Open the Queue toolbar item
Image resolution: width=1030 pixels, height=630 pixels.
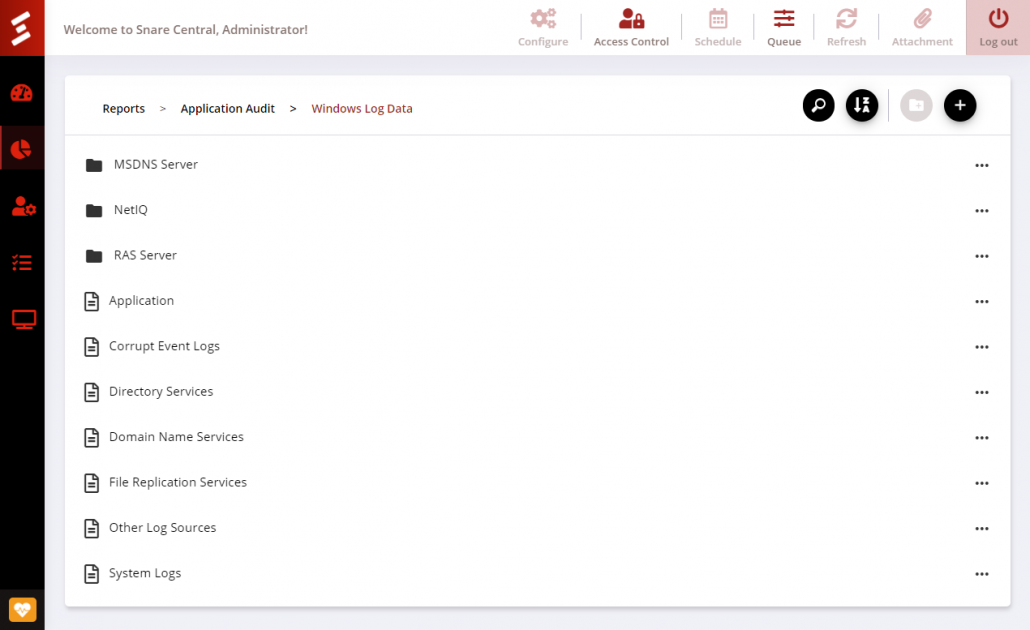pyautogui.click(x=784, y=28)
